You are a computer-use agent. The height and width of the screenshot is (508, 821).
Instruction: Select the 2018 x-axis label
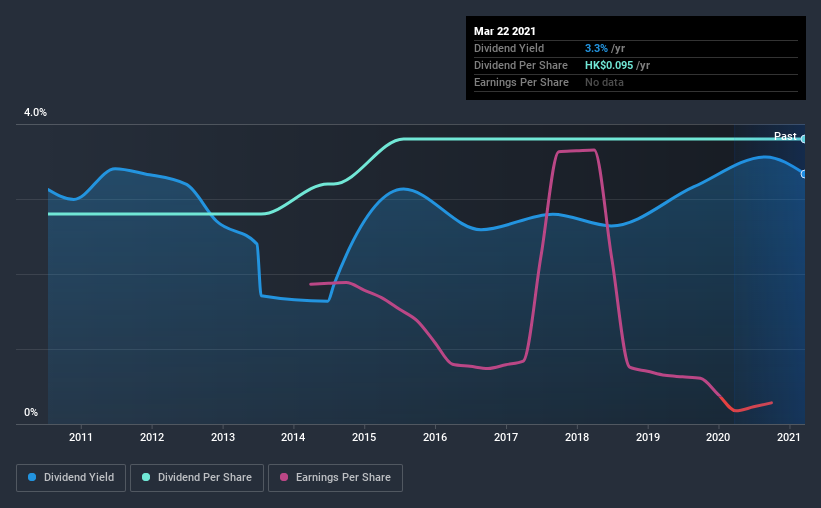pyautogui.click(x=577, y=437)
